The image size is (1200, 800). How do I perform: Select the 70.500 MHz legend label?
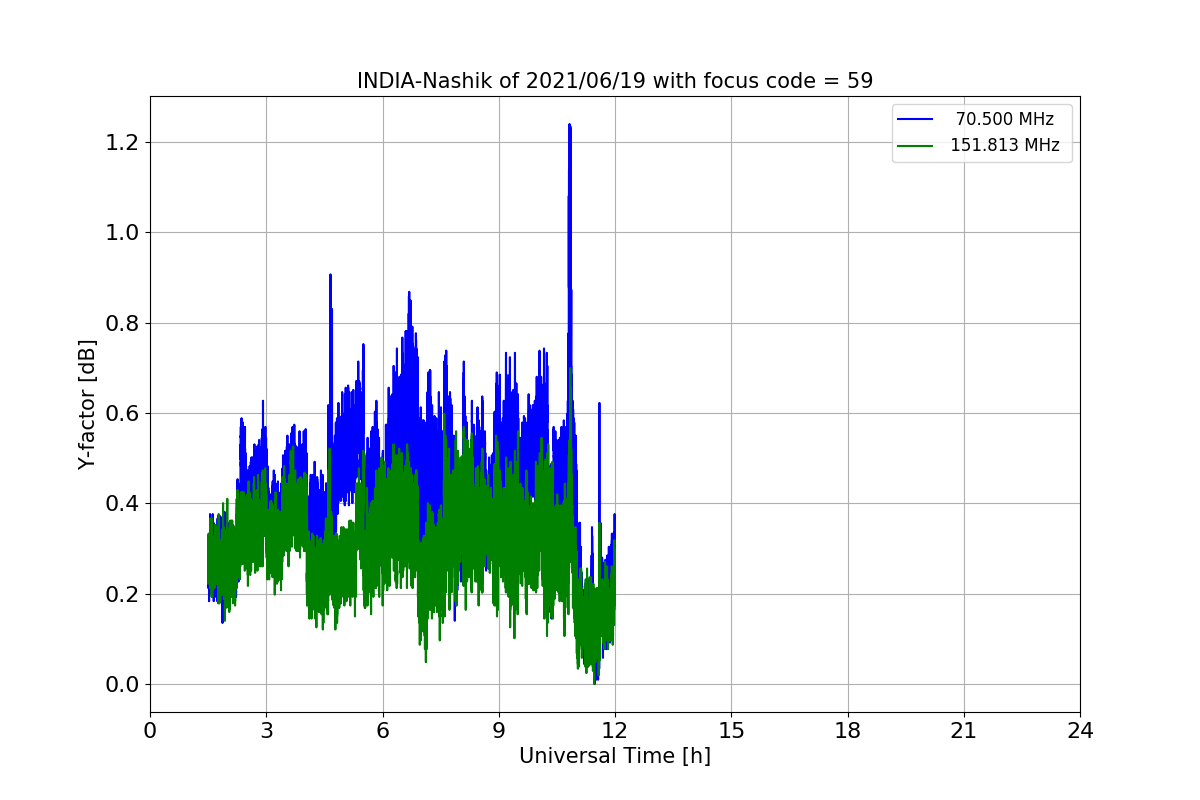coord(1004,119)
